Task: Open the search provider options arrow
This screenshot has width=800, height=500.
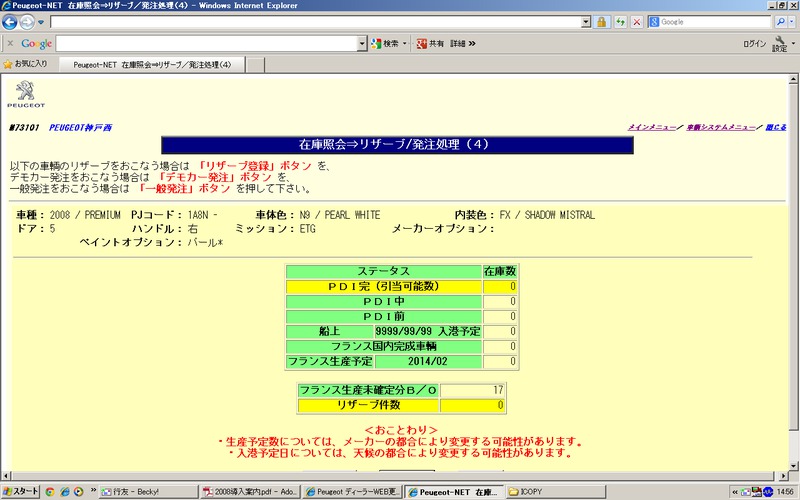Action: (x=792, y=22)
